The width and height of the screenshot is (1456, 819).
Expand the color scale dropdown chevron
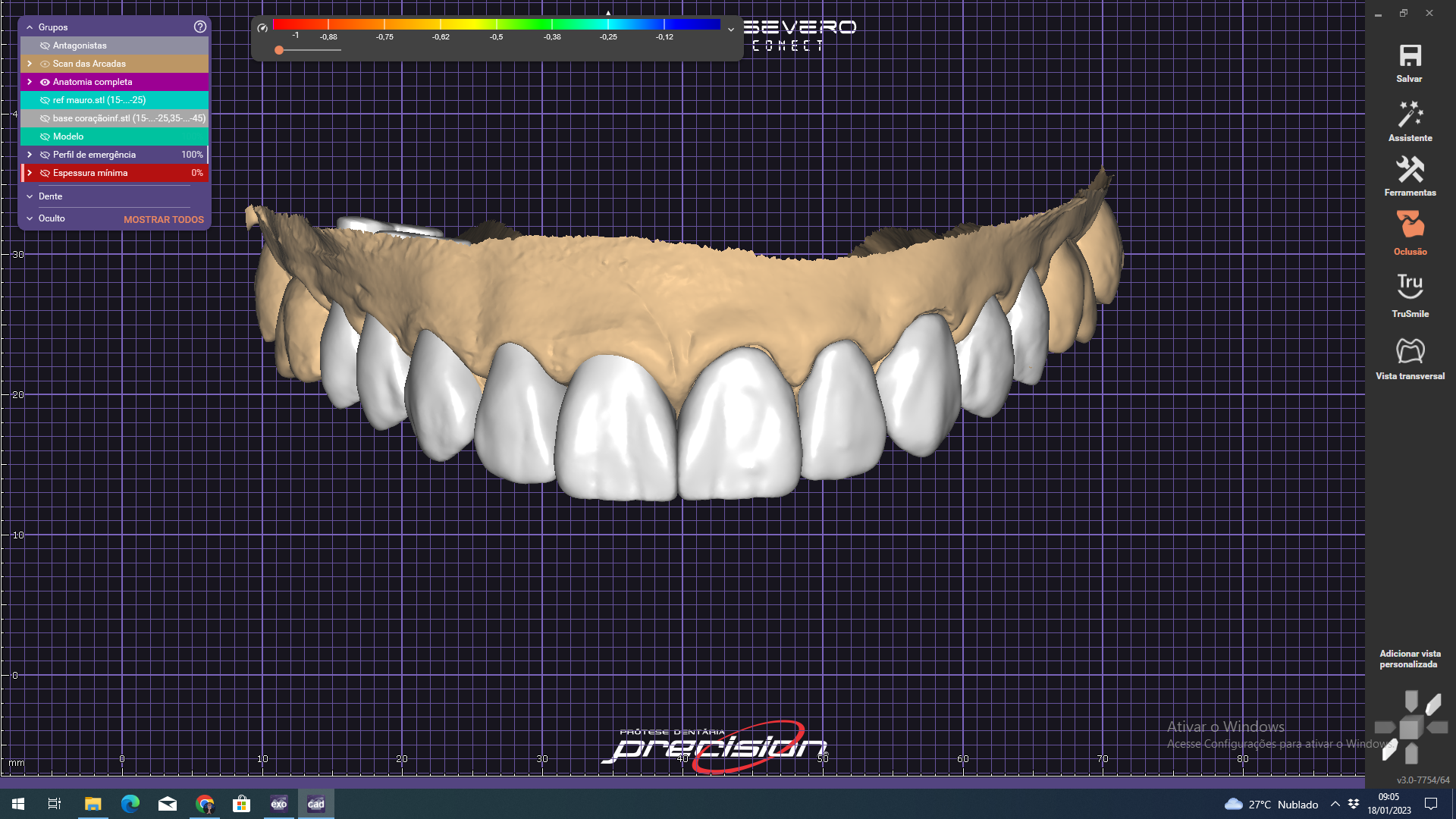730,30
